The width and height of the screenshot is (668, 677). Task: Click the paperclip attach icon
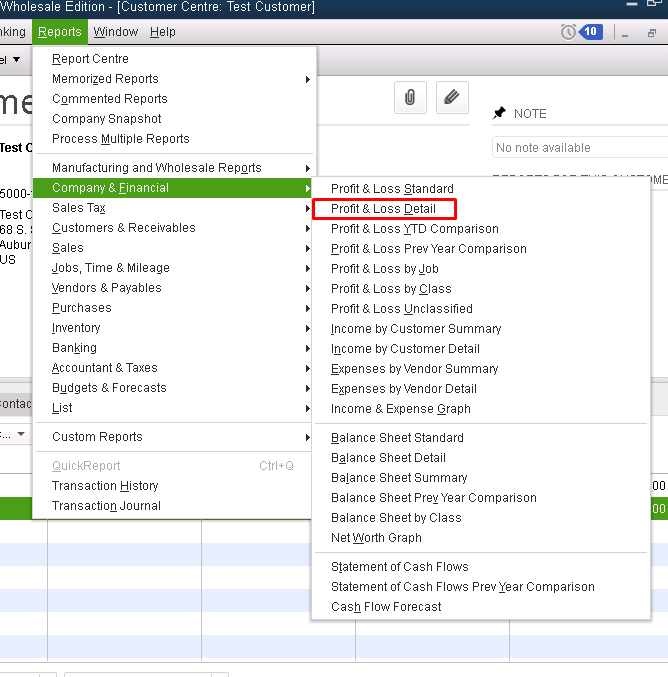[410, 97]
